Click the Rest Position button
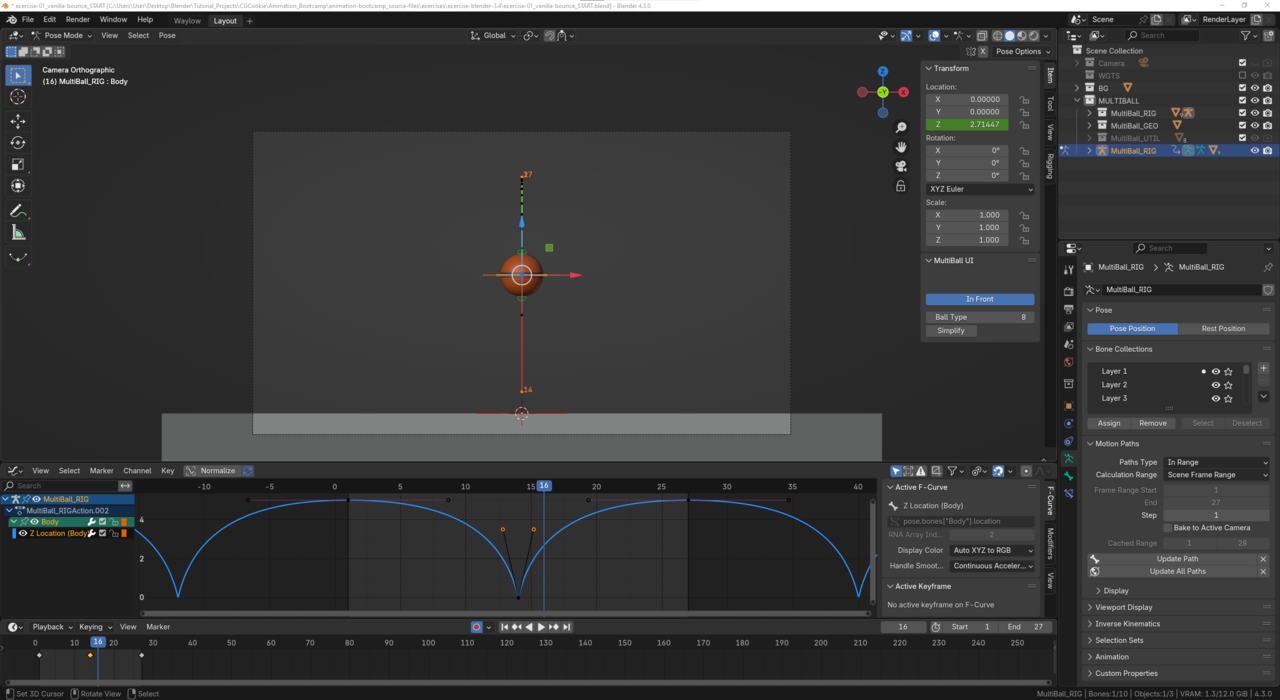This screenshot has height=700, width=1280. coord(1223,329)
